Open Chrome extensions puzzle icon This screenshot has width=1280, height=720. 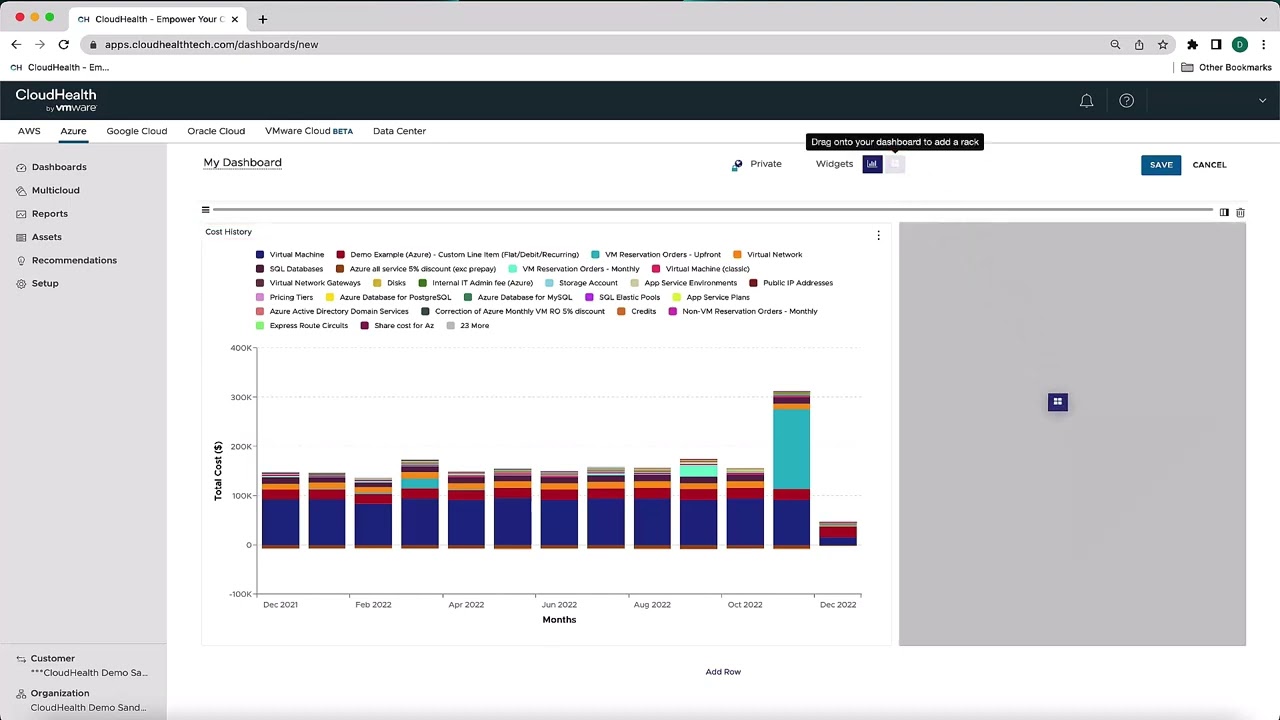(x=1192, y=44)
